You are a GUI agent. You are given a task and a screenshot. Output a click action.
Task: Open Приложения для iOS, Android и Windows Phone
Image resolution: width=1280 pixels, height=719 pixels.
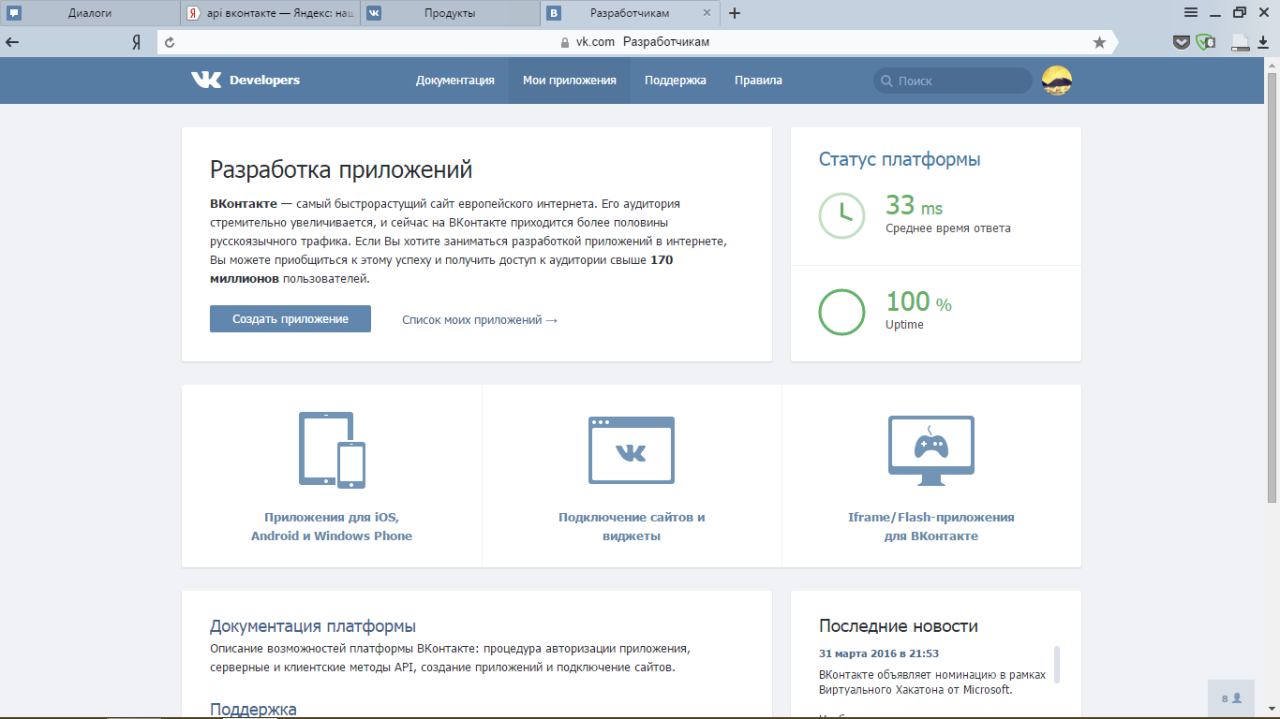click(331, 526)
